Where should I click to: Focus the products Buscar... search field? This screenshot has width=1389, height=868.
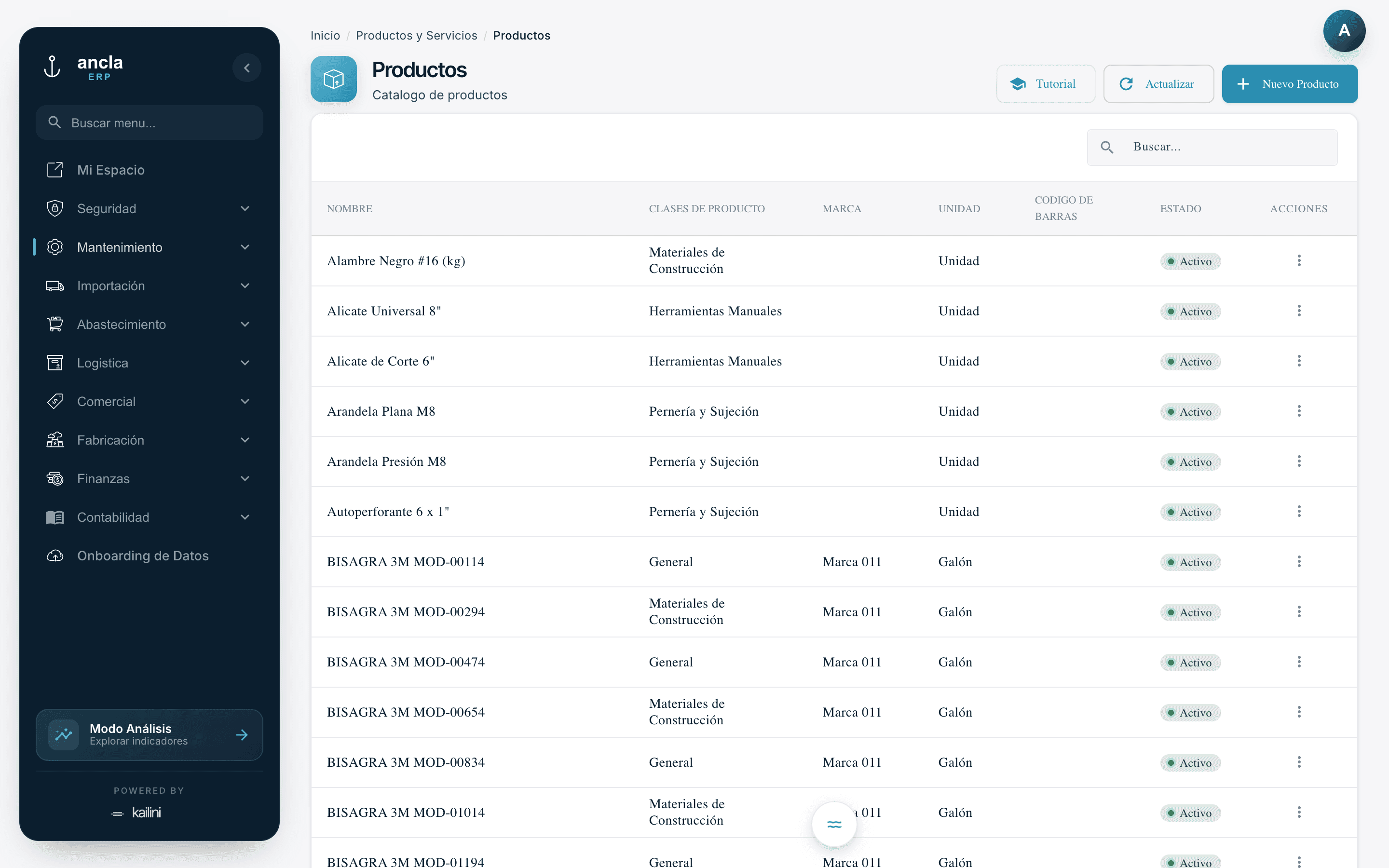point(1212,147)
